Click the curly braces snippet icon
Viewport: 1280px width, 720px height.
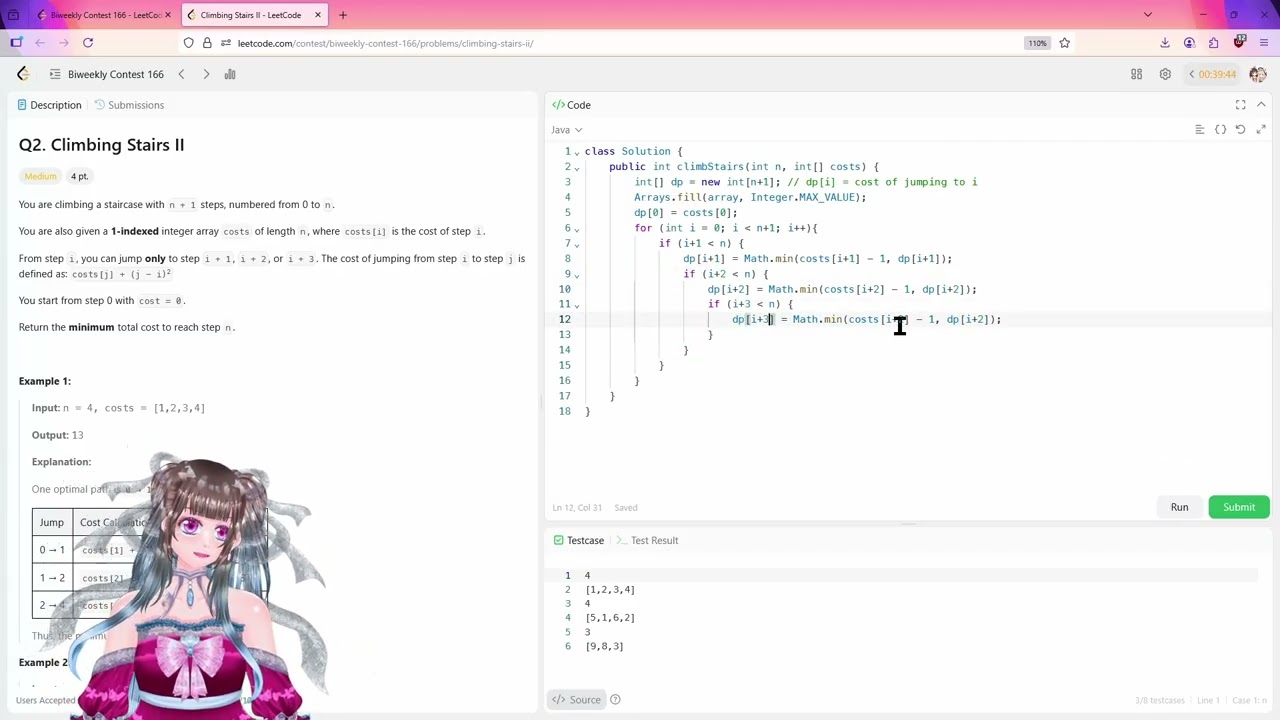(1220, 129)
